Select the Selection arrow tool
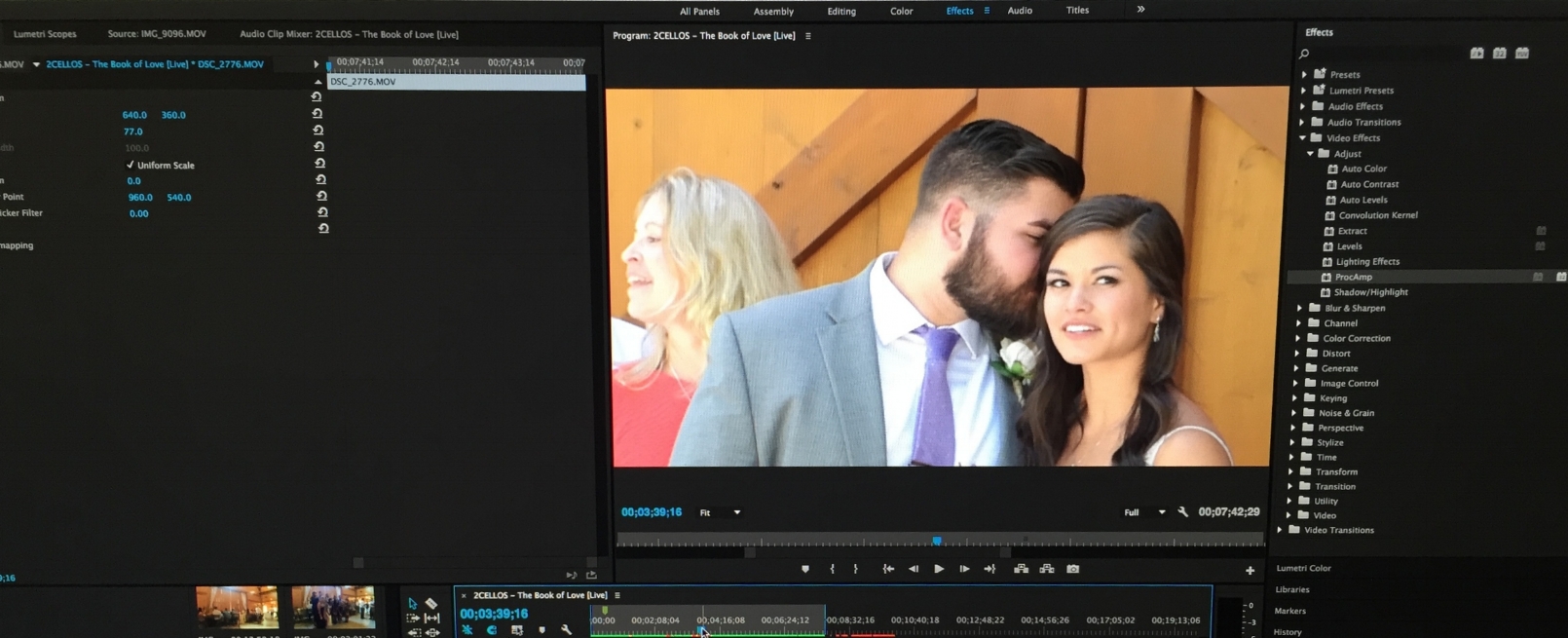This screenshot has width=1568, height=638. 413,604
